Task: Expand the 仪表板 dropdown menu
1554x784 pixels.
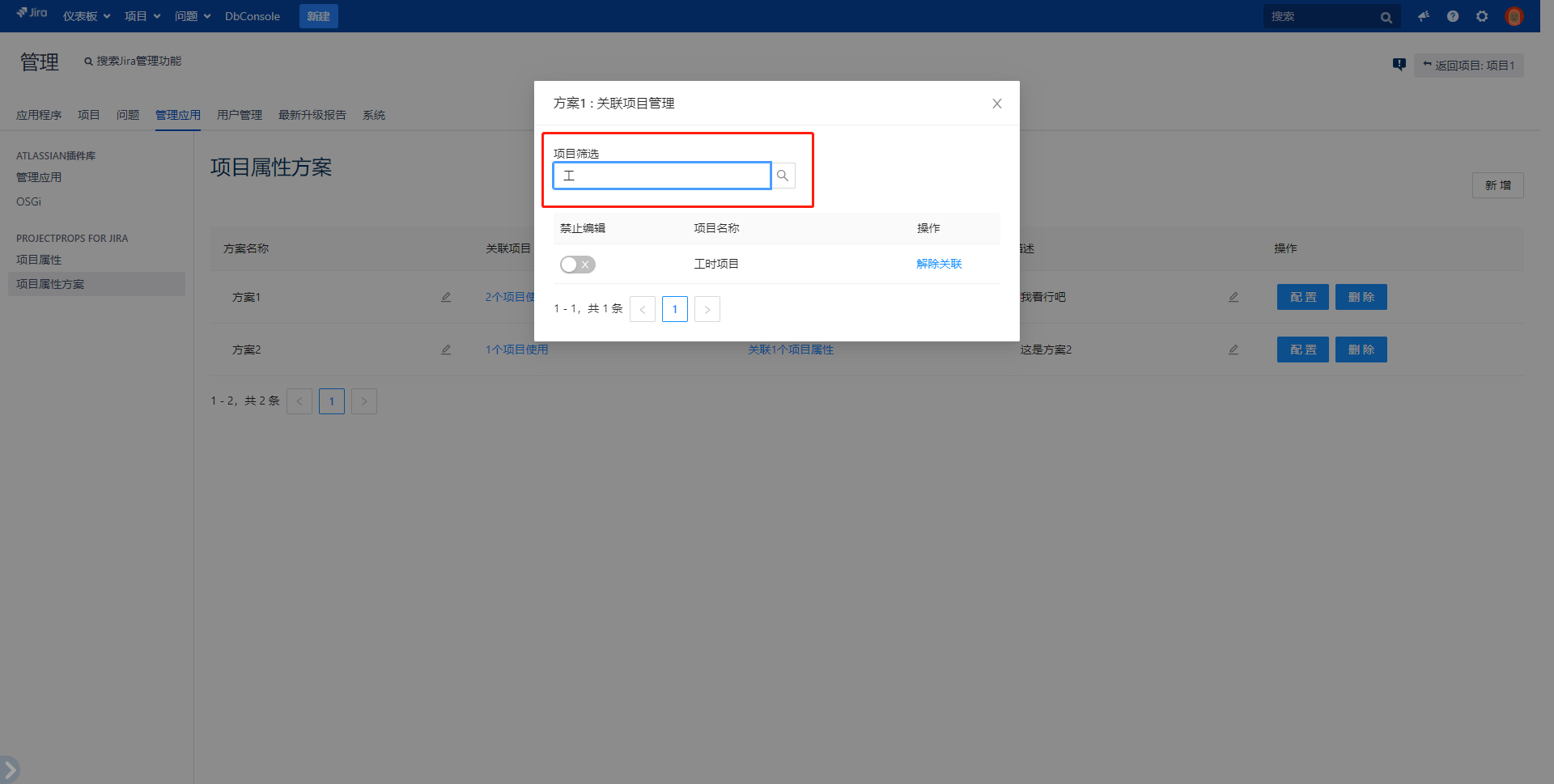Action: (x=87, y=16)
